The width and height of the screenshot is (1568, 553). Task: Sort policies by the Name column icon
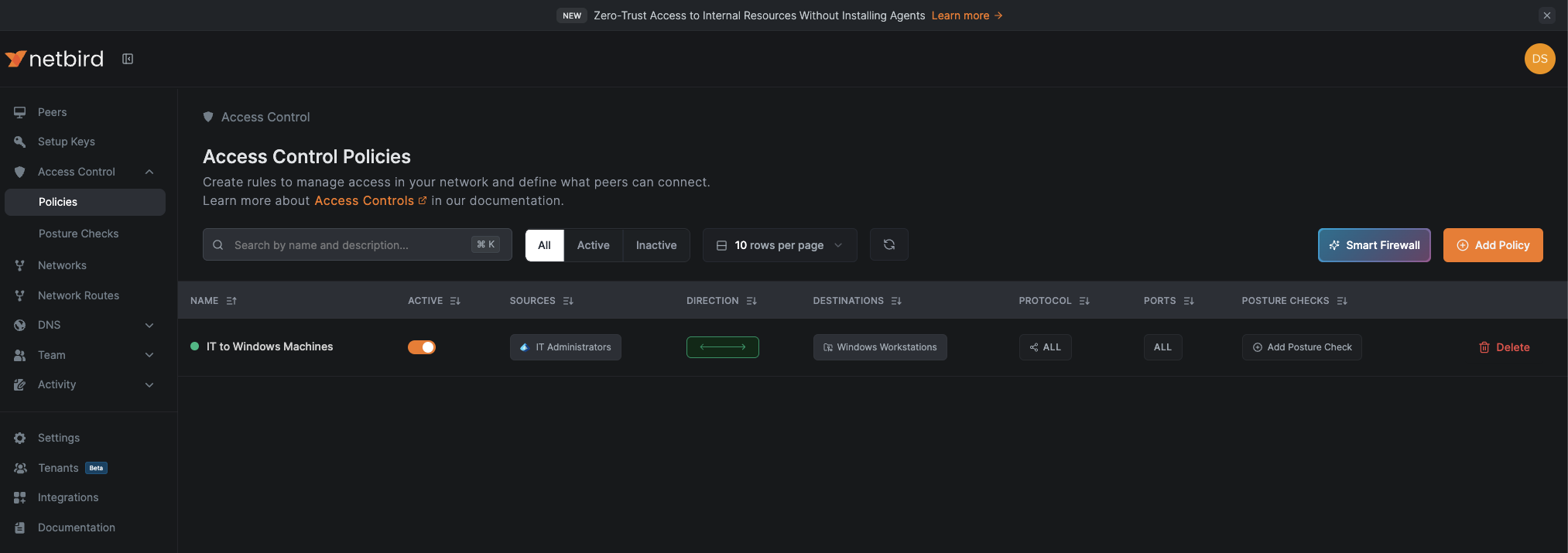click(231, 301)
